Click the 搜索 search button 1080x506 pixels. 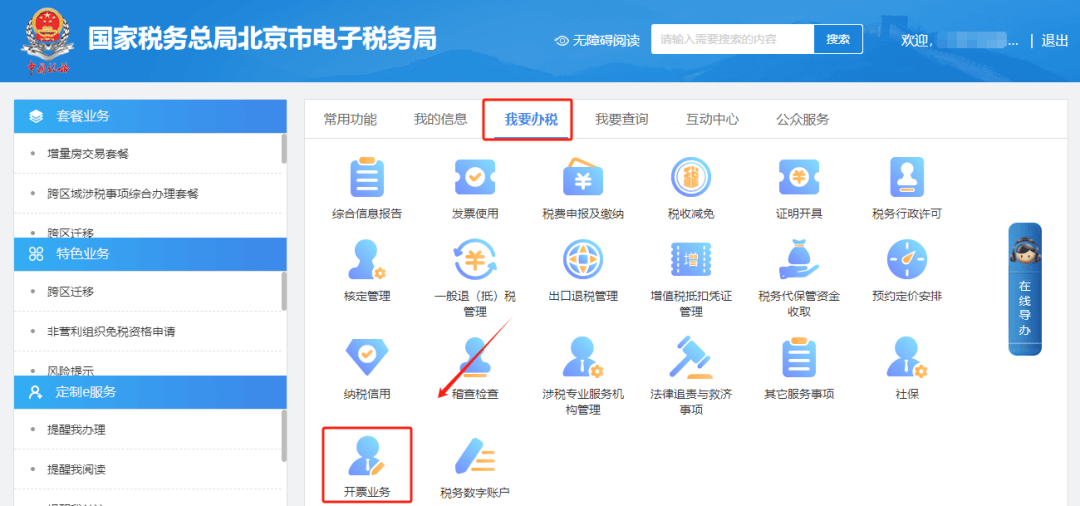click(x=838, y=40)
